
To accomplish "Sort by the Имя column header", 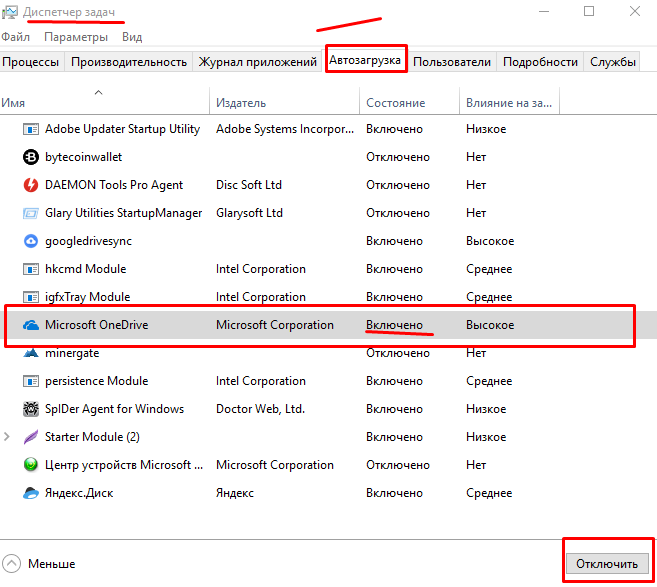I will [13, 103].
